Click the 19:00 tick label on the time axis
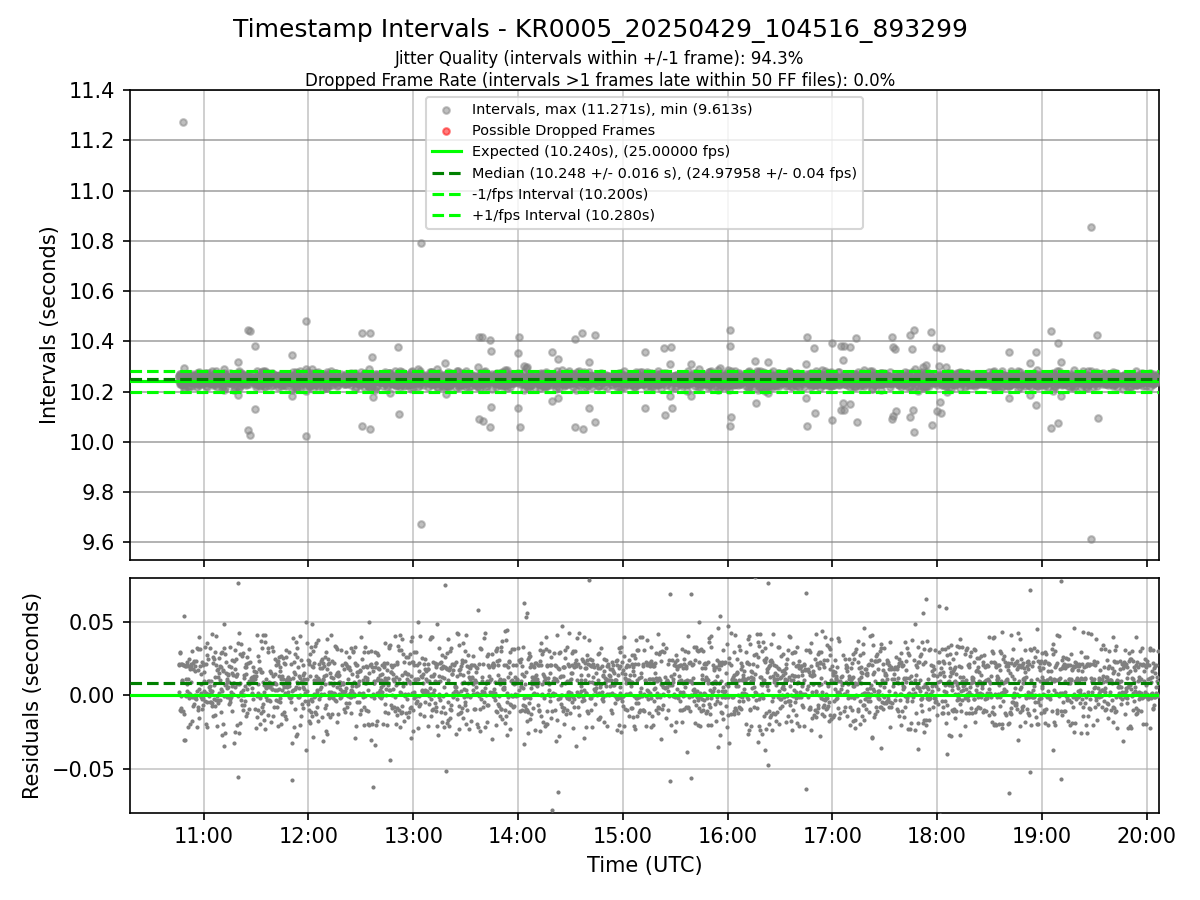Screen dimensions: 1200x900 tap(1042, 834)
